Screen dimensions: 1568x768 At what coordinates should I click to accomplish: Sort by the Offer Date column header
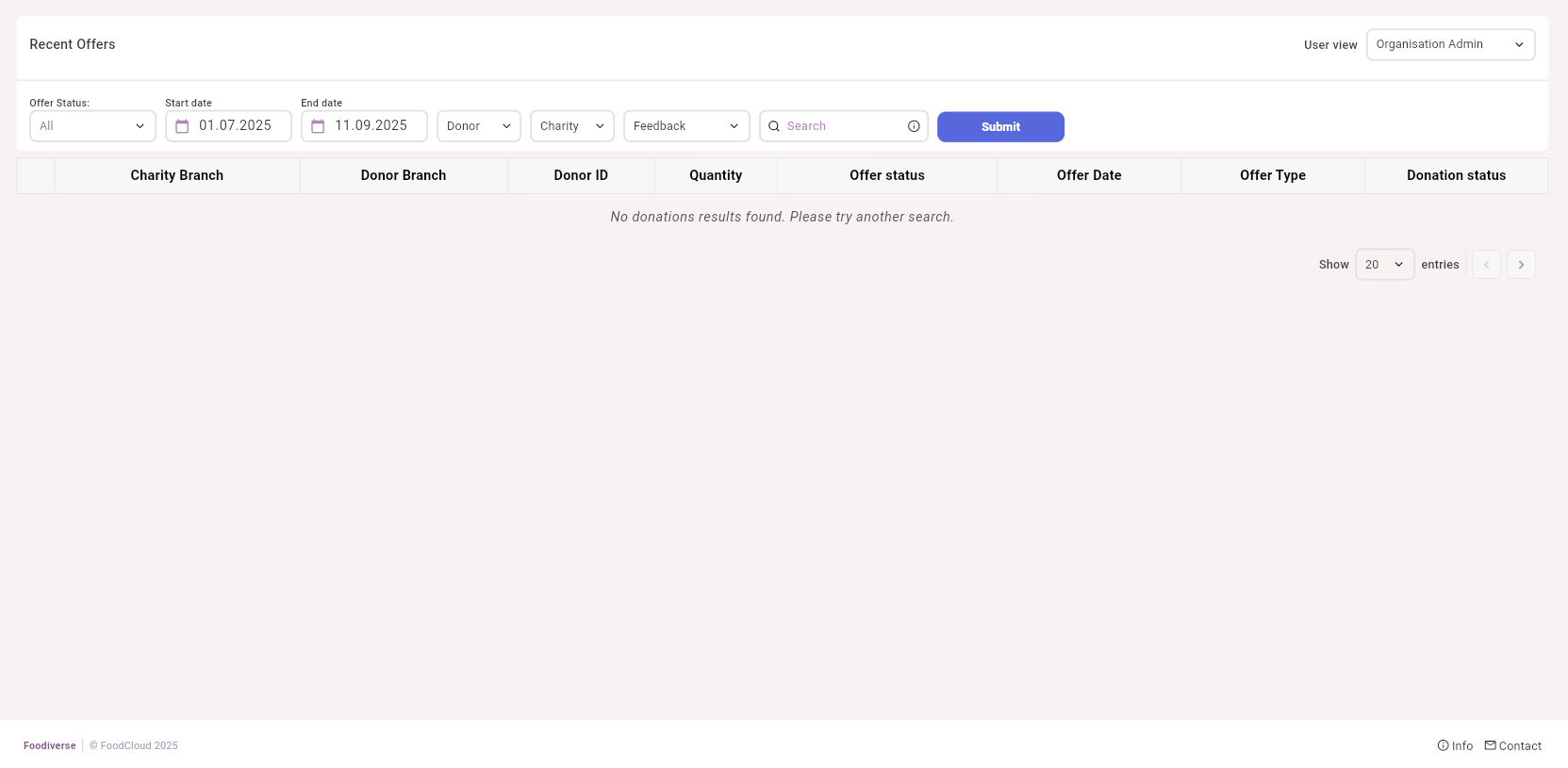coord(1088,175)
